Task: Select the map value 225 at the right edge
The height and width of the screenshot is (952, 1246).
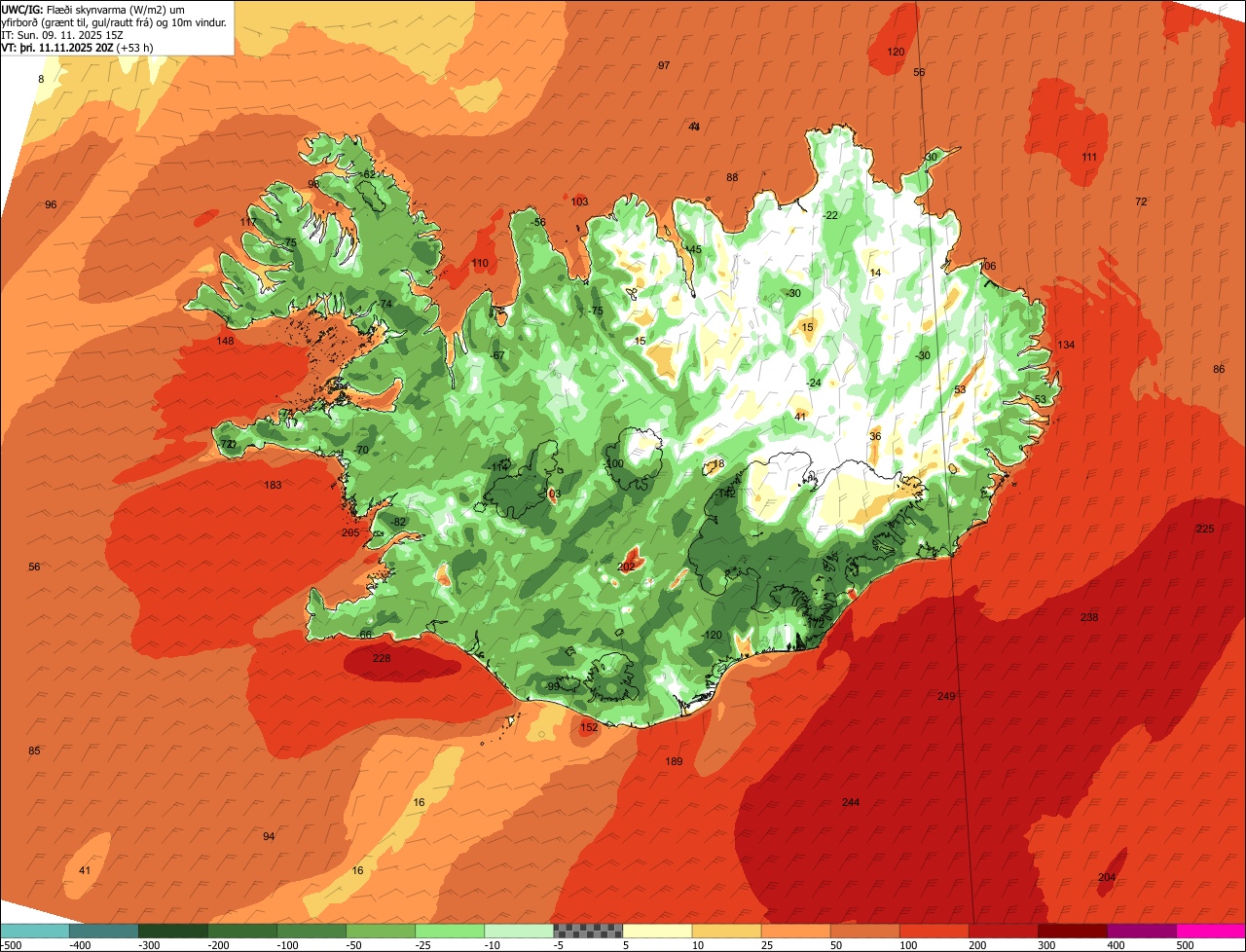Action: click(x=1205, y=529)
